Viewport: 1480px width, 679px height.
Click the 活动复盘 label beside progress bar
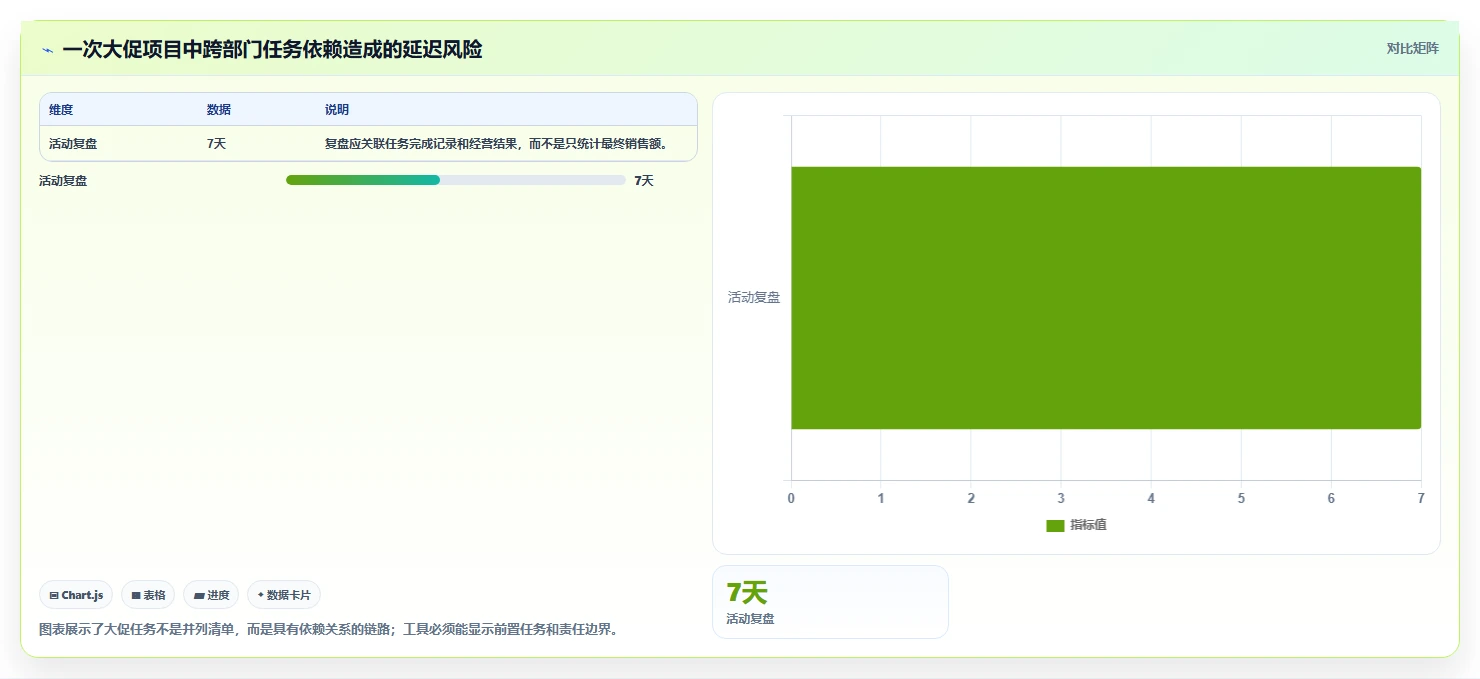(x=63, y=181)
